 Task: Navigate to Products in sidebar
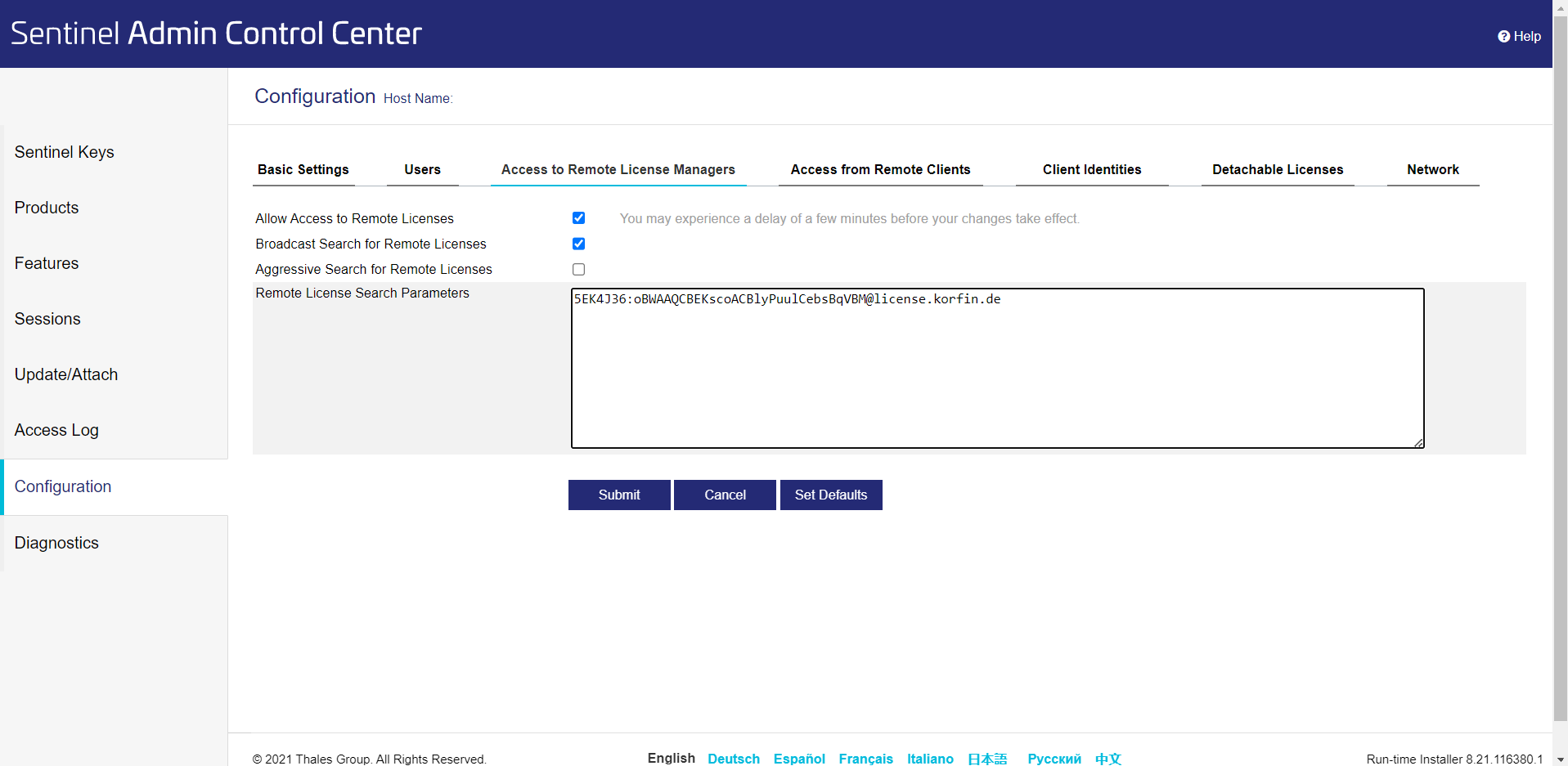(47, 208)
